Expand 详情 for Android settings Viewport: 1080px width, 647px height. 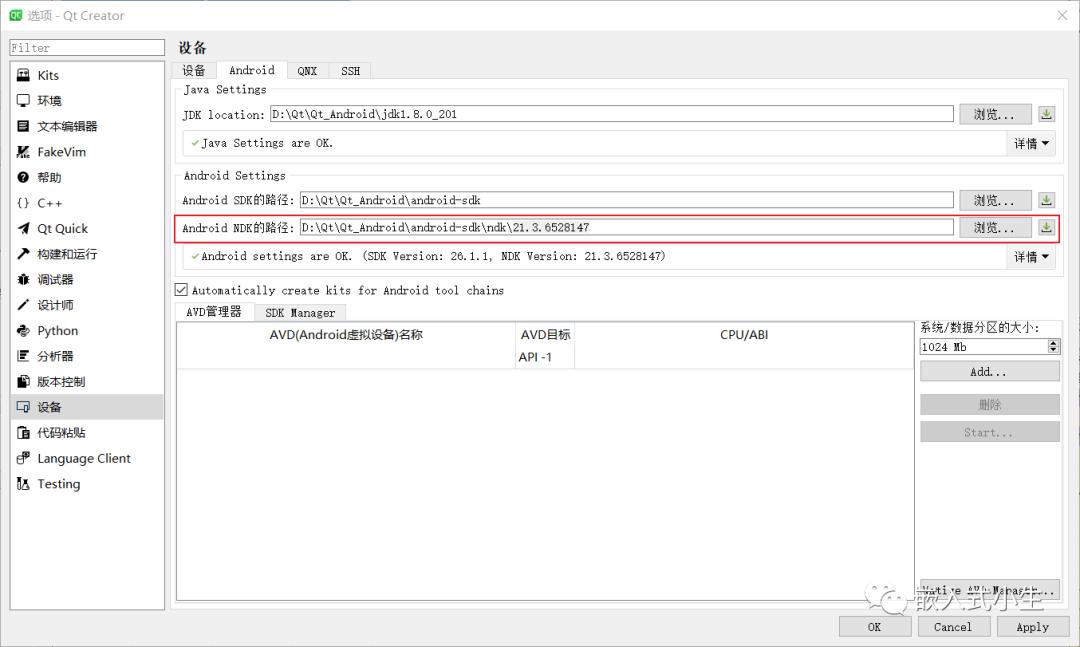tap(1031, 256)
